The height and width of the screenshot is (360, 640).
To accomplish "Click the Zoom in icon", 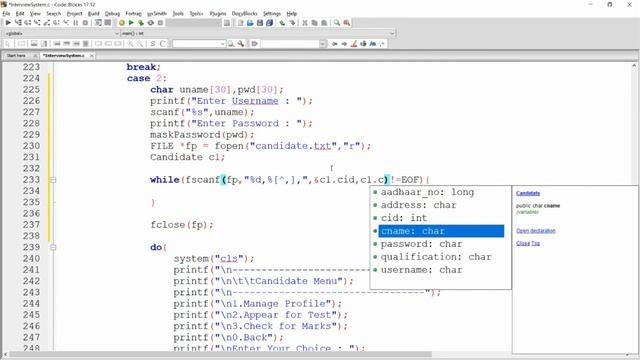I will [x=131, y=44].
